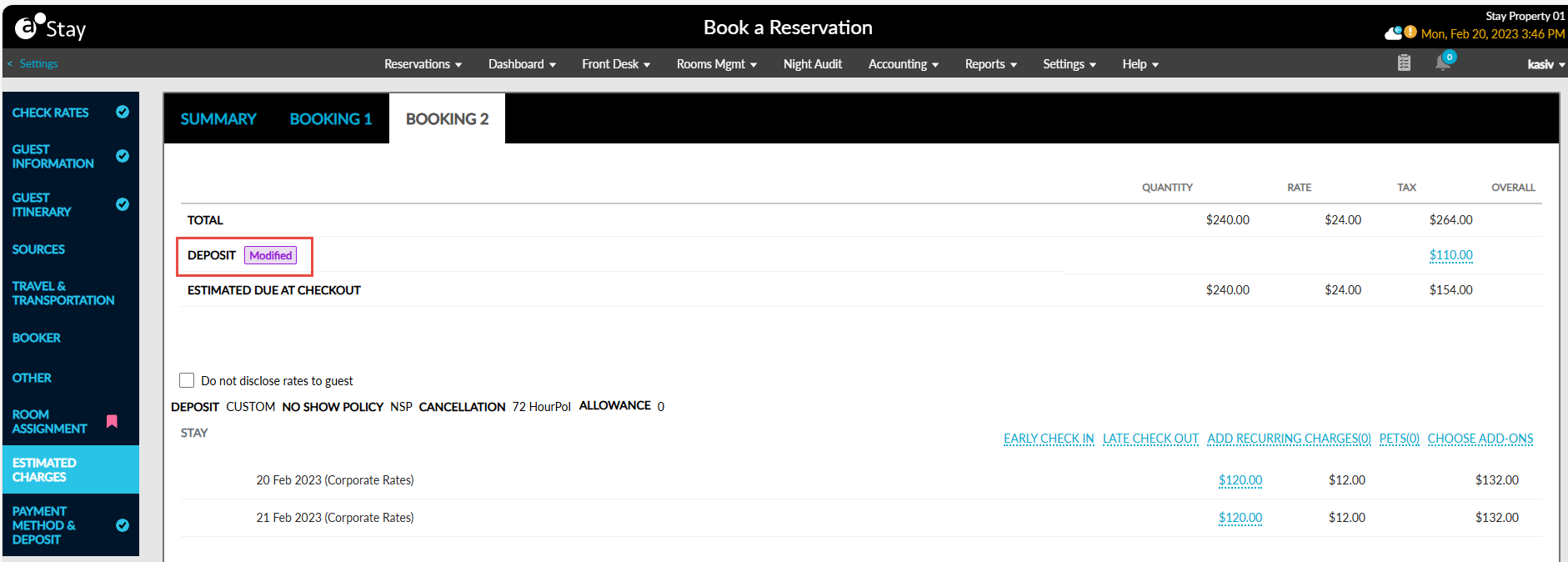Click the LATE CHECK OUT link

pyautogui.click(x=1150, y=439)
